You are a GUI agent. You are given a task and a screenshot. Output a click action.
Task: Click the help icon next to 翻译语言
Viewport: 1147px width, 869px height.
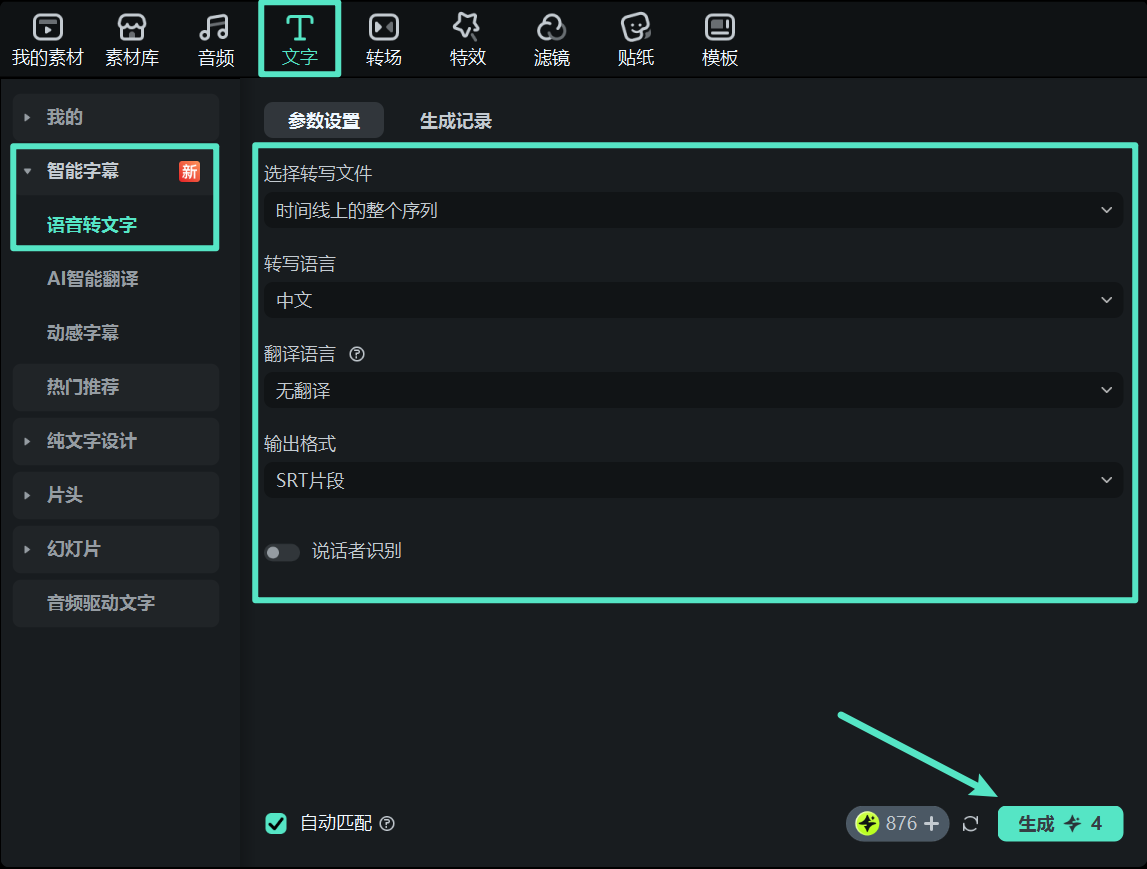[x=357, y=353]
